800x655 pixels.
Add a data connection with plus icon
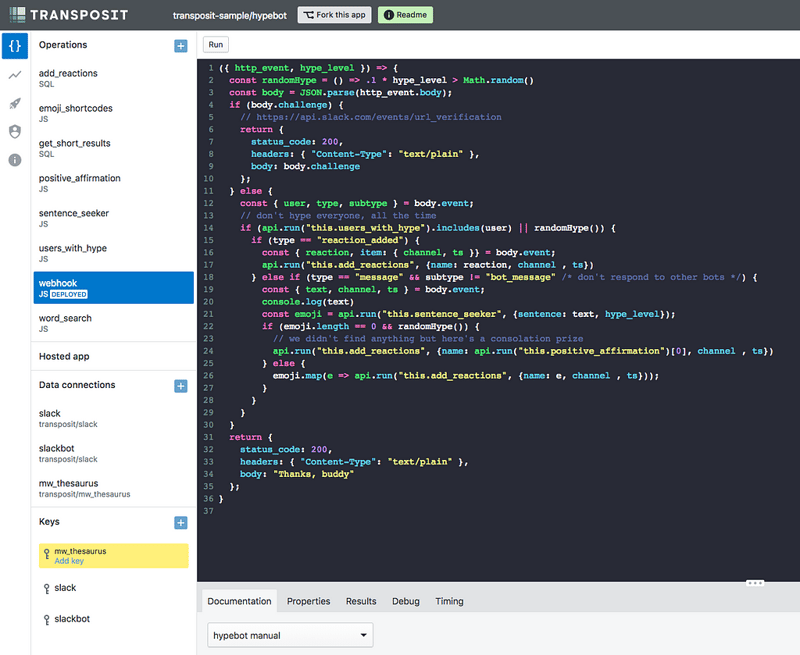point(181,386)
